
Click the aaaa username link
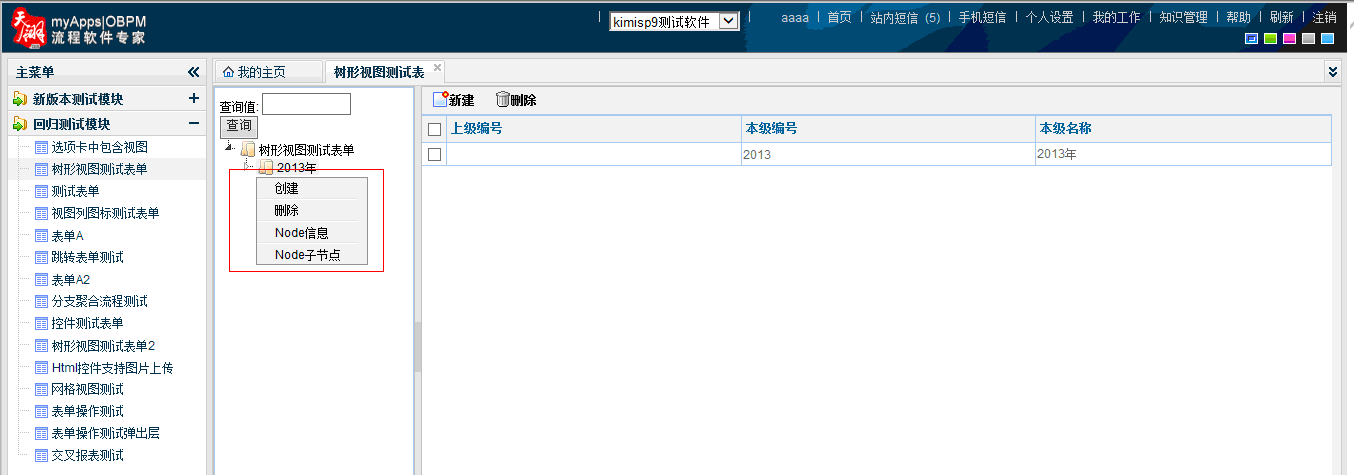coord(795,17)
